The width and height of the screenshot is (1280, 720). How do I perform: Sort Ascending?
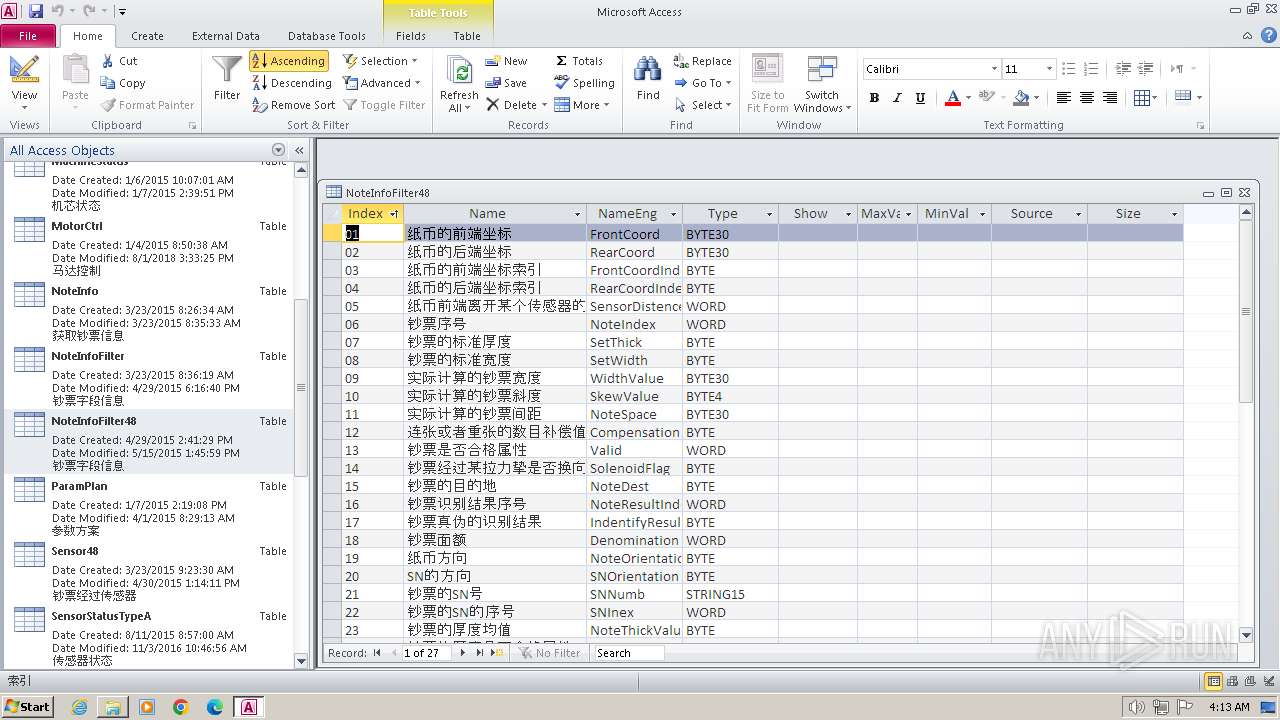(289, 61)
